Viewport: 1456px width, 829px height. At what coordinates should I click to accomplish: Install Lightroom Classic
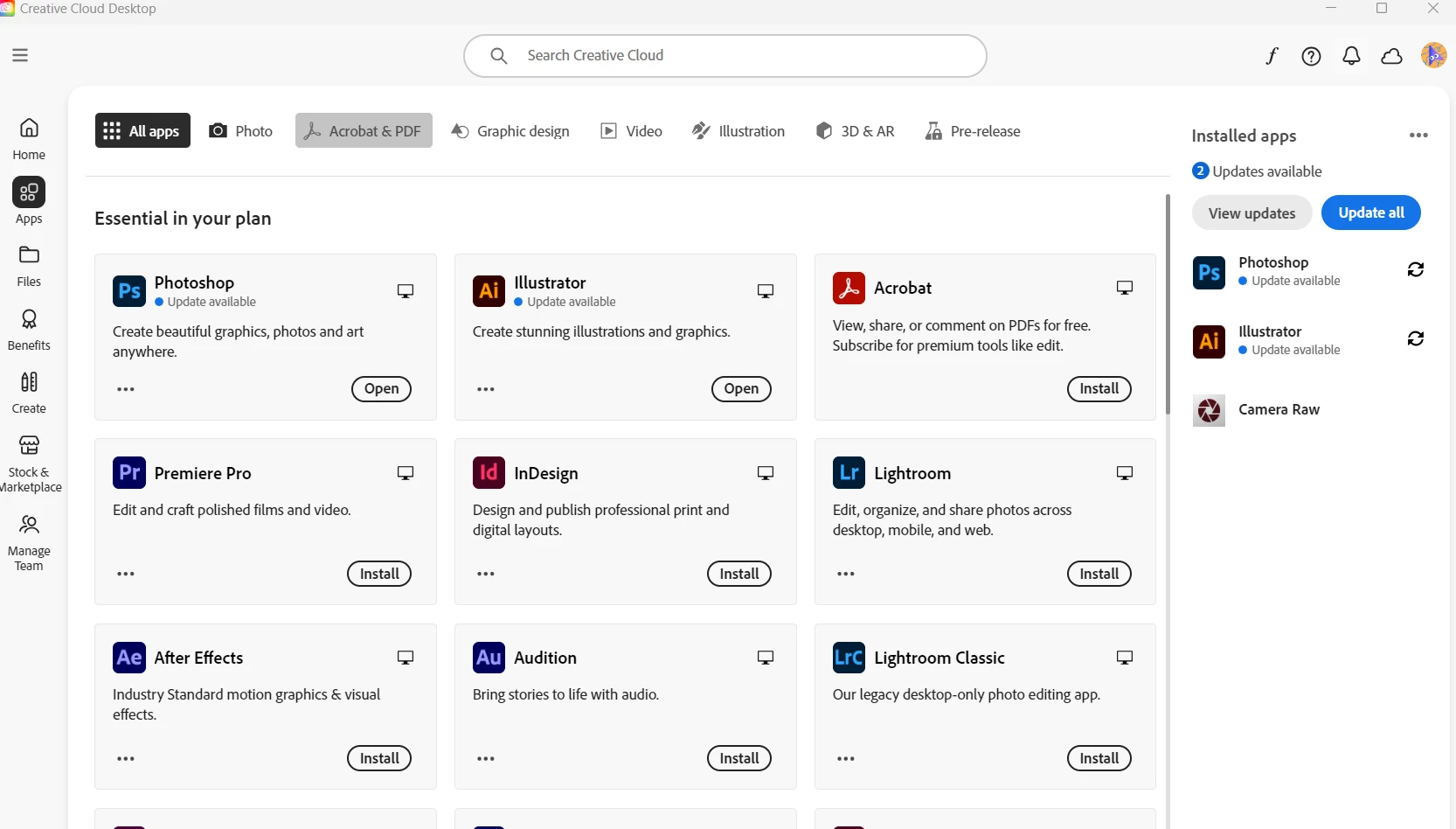click(1099, 758)
